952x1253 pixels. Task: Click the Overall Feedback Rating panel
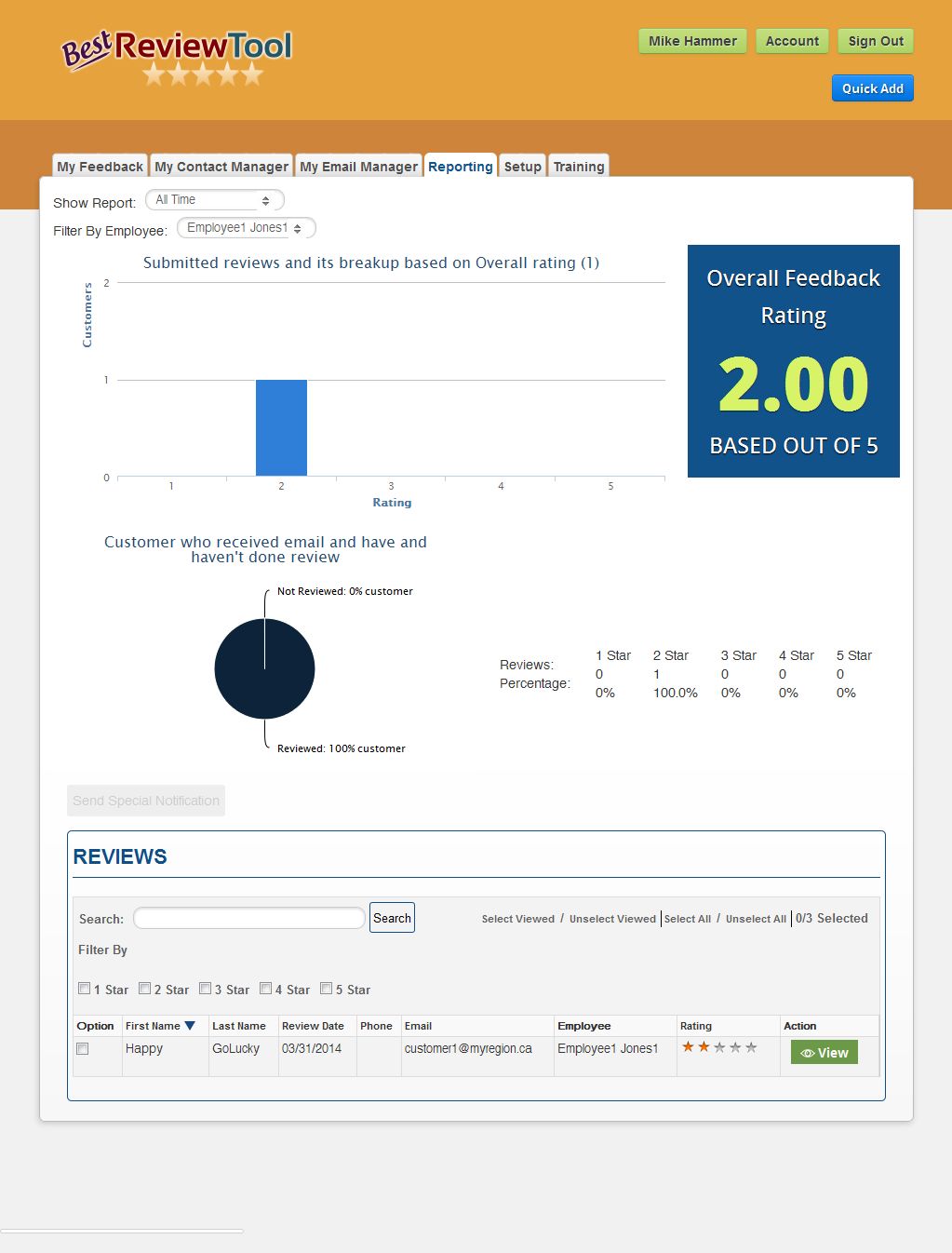(x=793, y=361)
